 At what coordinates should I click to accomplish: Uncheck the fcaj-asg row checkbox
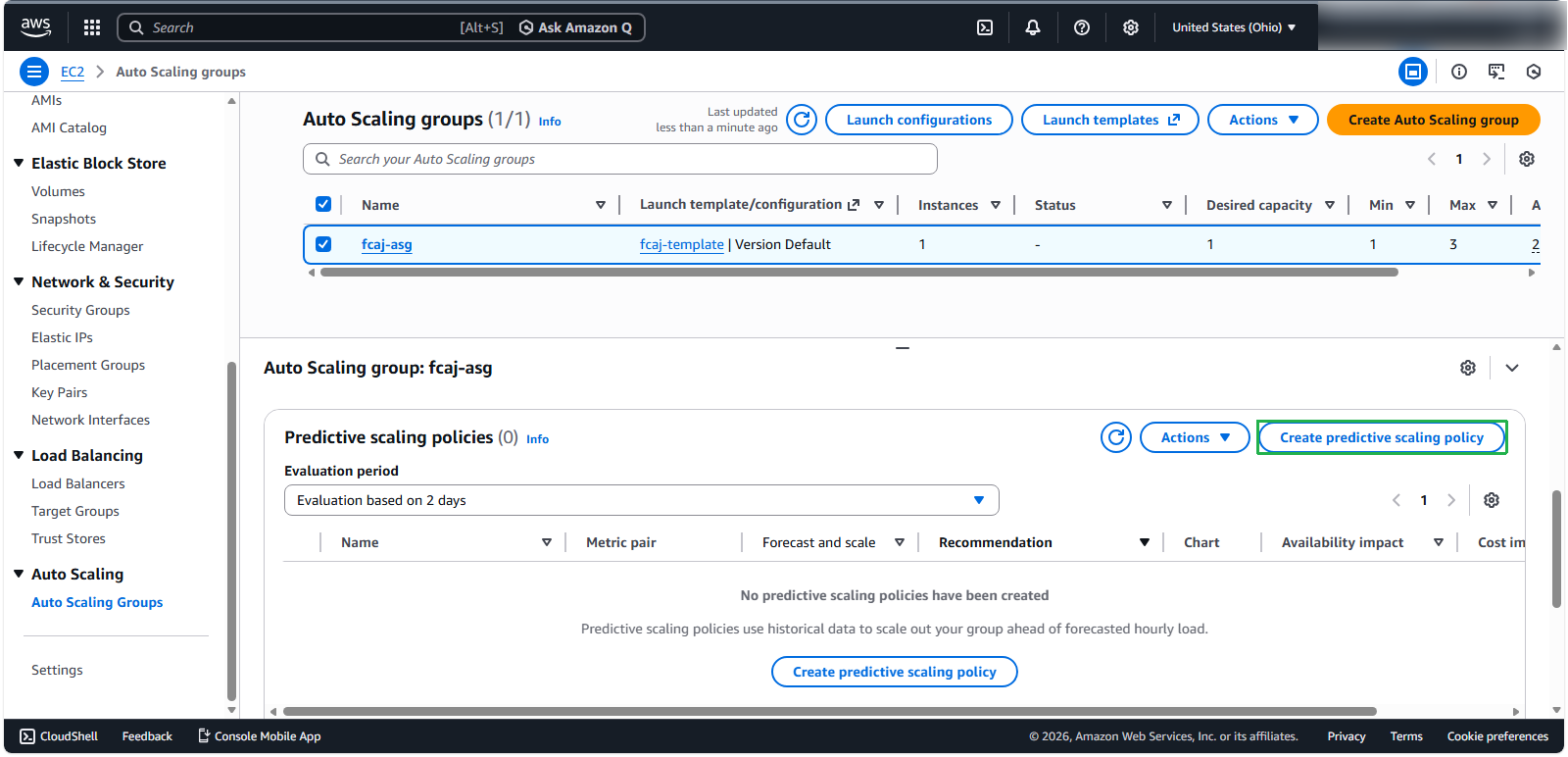(323, 244)
